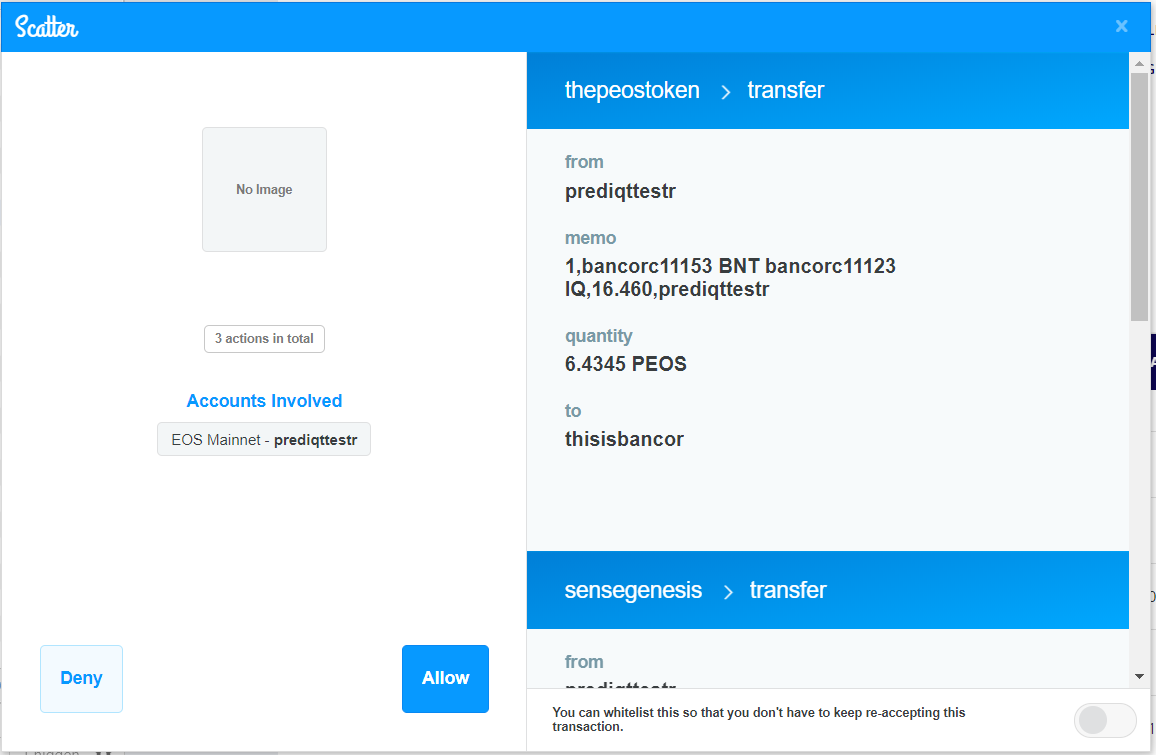Click the Accounts Involved heading
Image resolution: width=1156 pixels, height=755 pixels.
pyautogui.click(x=264, y=400)
